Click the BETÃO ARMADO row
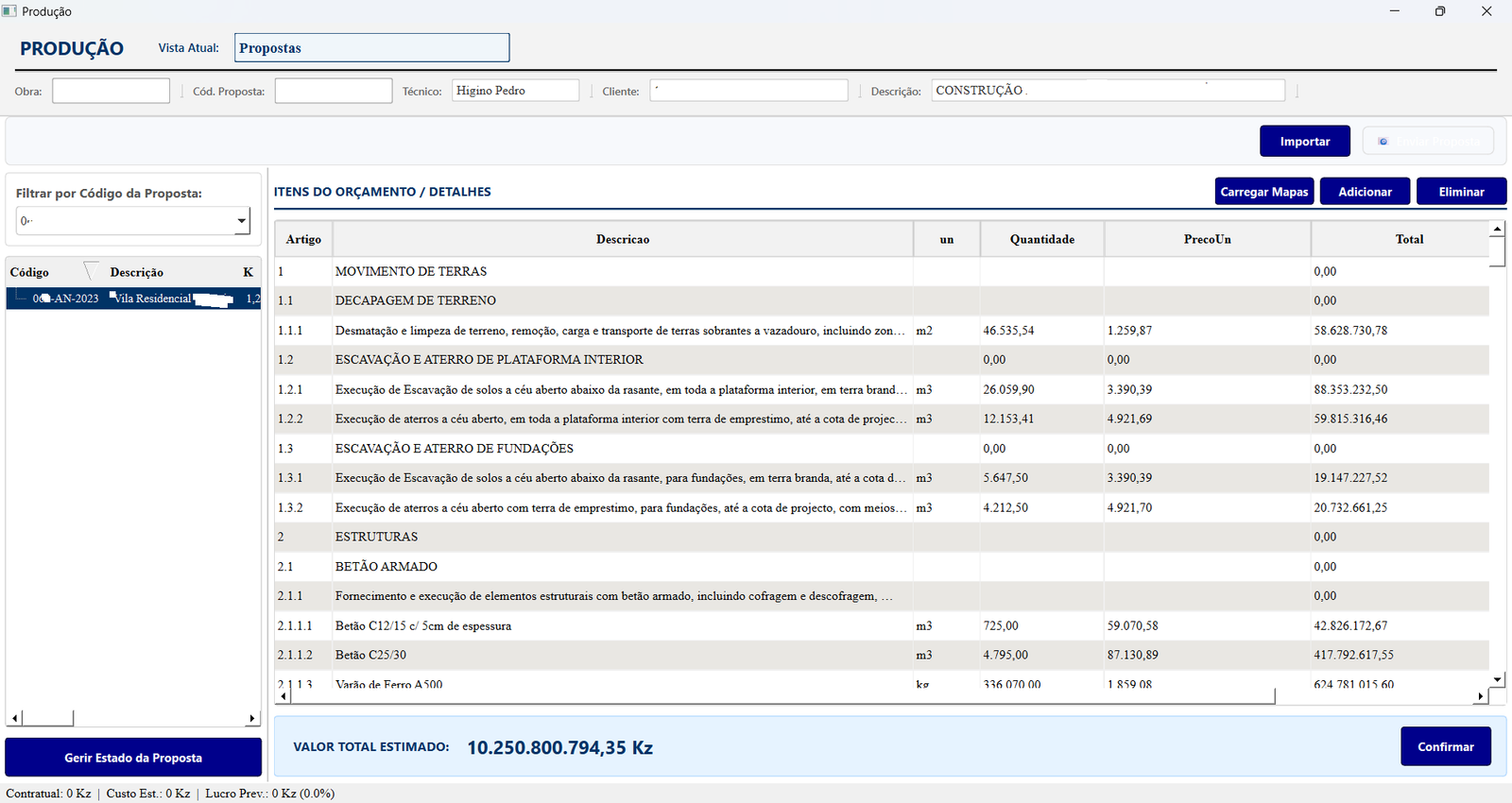The image size is (1512, 803). coord(882,567)
